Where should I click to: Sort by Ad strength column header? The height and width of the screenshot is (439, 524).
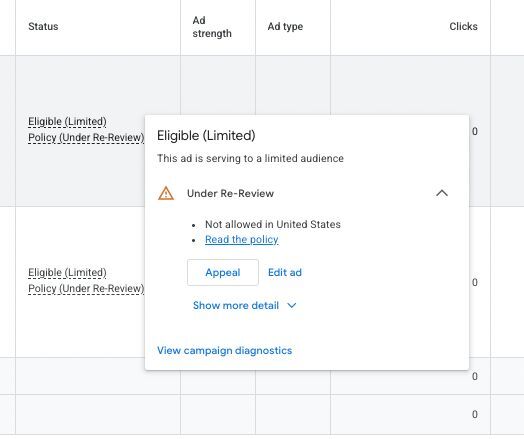point(212,27)
